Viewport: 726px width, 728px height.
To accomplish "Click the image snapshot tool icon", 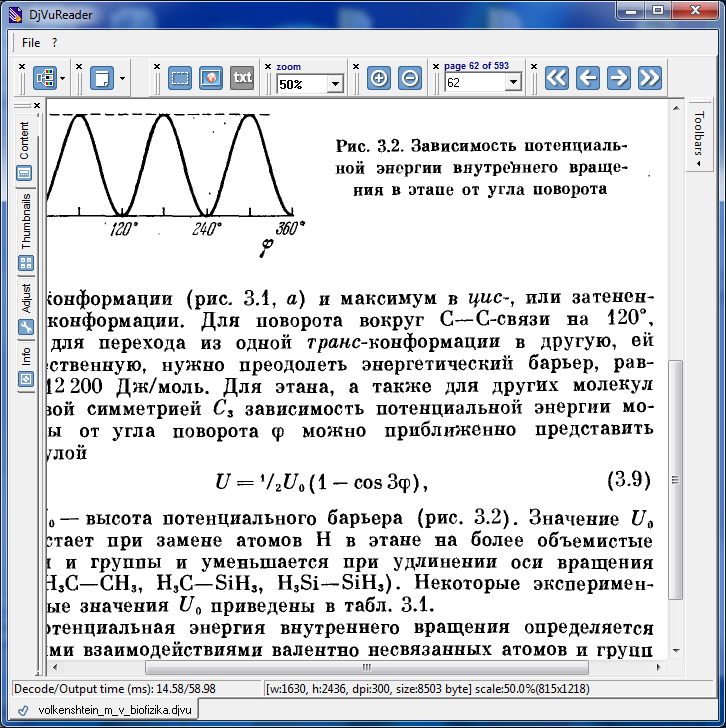I will 211,78.
